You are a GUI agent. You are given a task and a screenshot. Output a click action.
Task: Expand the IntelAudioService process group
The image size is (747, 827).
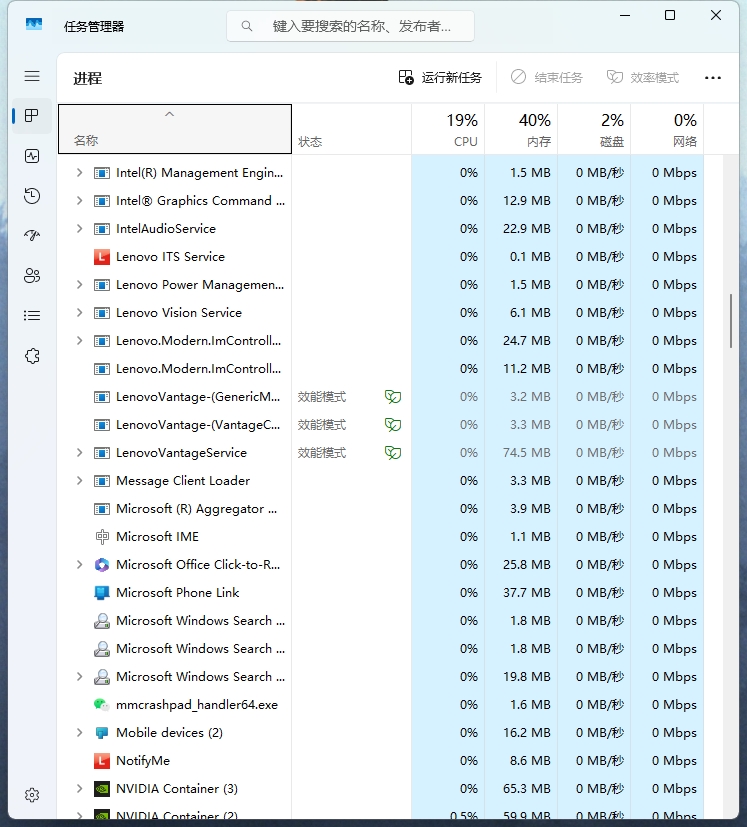79,228
